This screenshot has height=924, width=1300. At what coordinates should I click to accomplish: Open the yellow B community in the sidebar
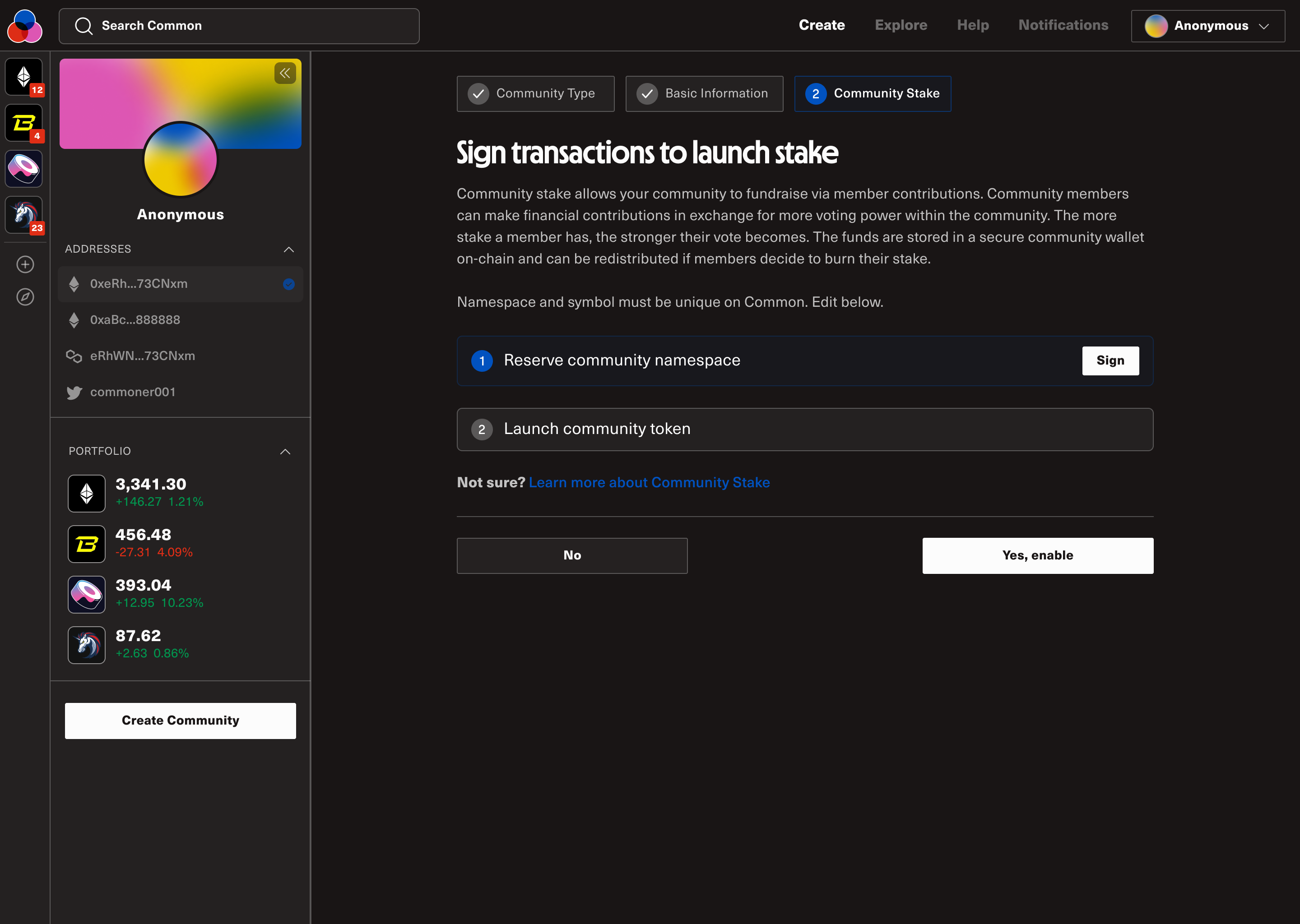[x=24, y=122]
